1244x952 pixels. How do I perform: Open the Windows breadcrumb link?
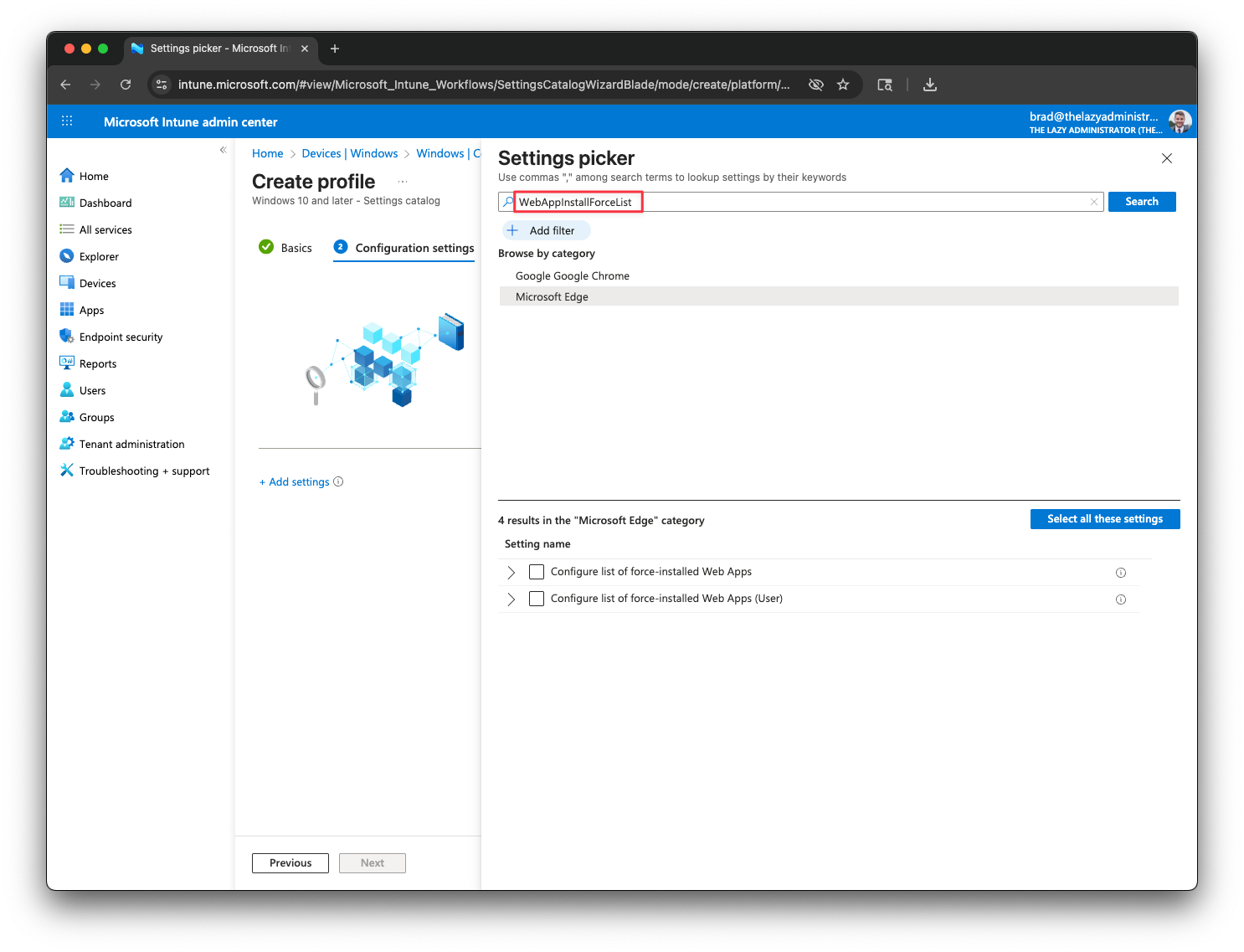click(449, 153)
